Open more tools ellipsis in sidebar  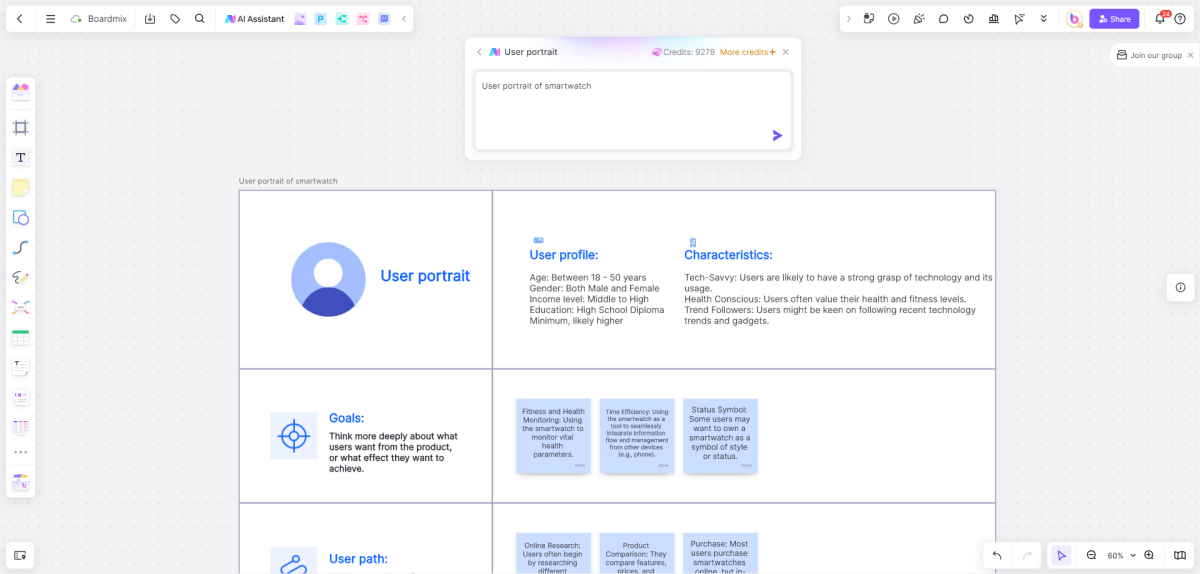(20, 453)
